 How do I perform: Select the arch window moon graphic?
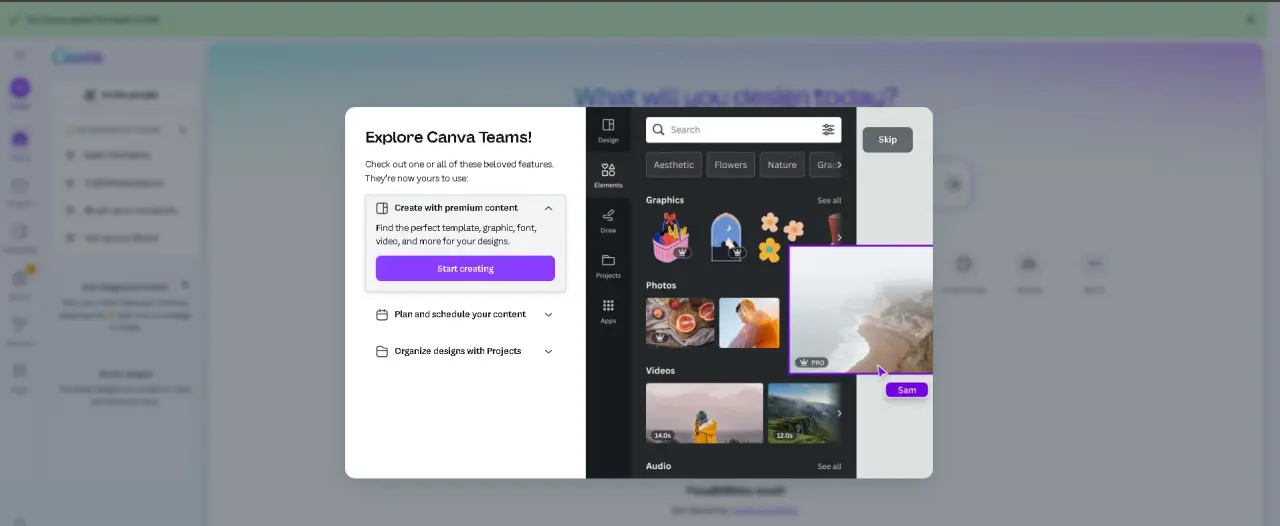(x=727, y=237)
